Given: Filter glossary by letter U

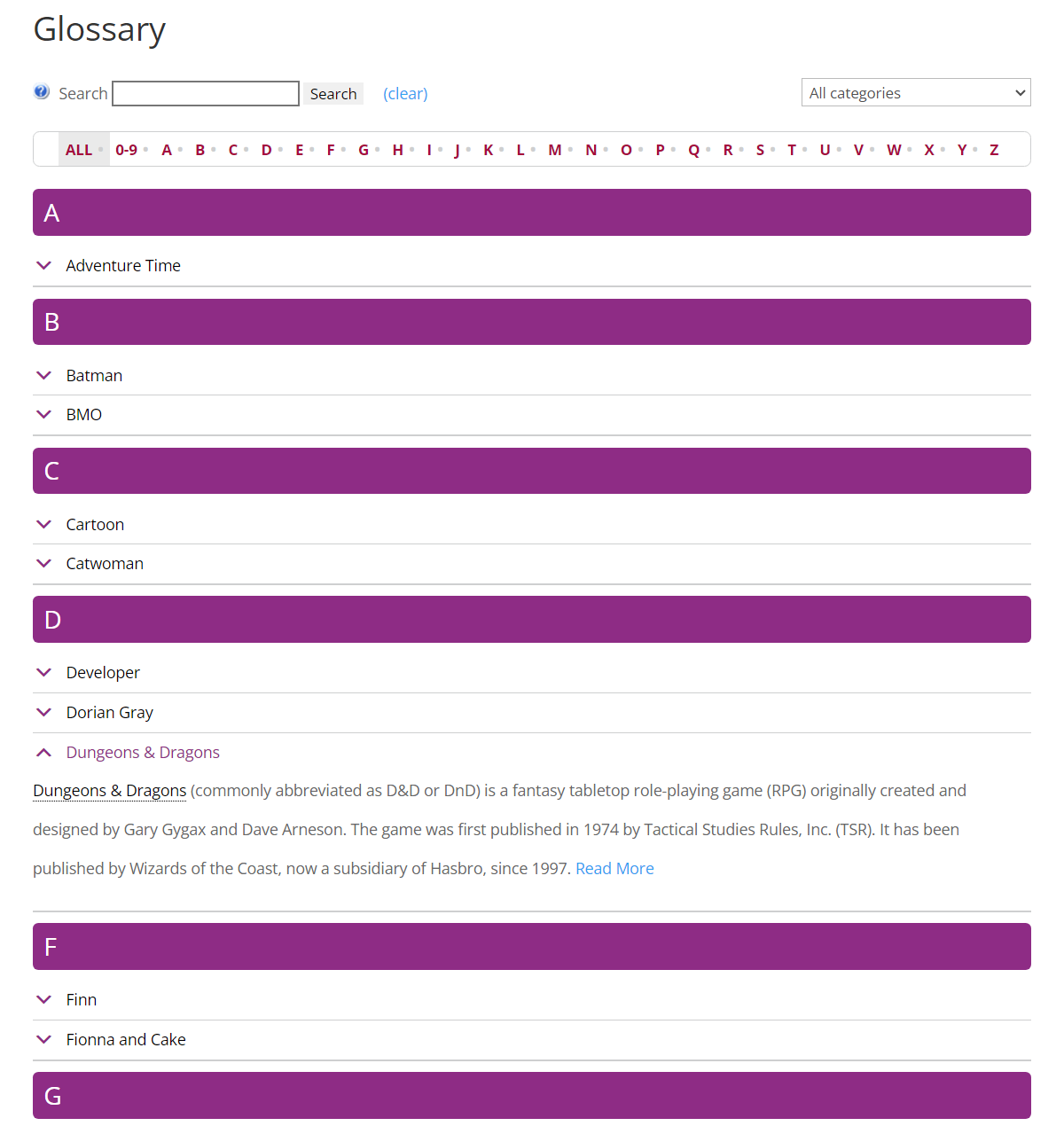Looking at the screenshot, I should [x=825, y=150].
